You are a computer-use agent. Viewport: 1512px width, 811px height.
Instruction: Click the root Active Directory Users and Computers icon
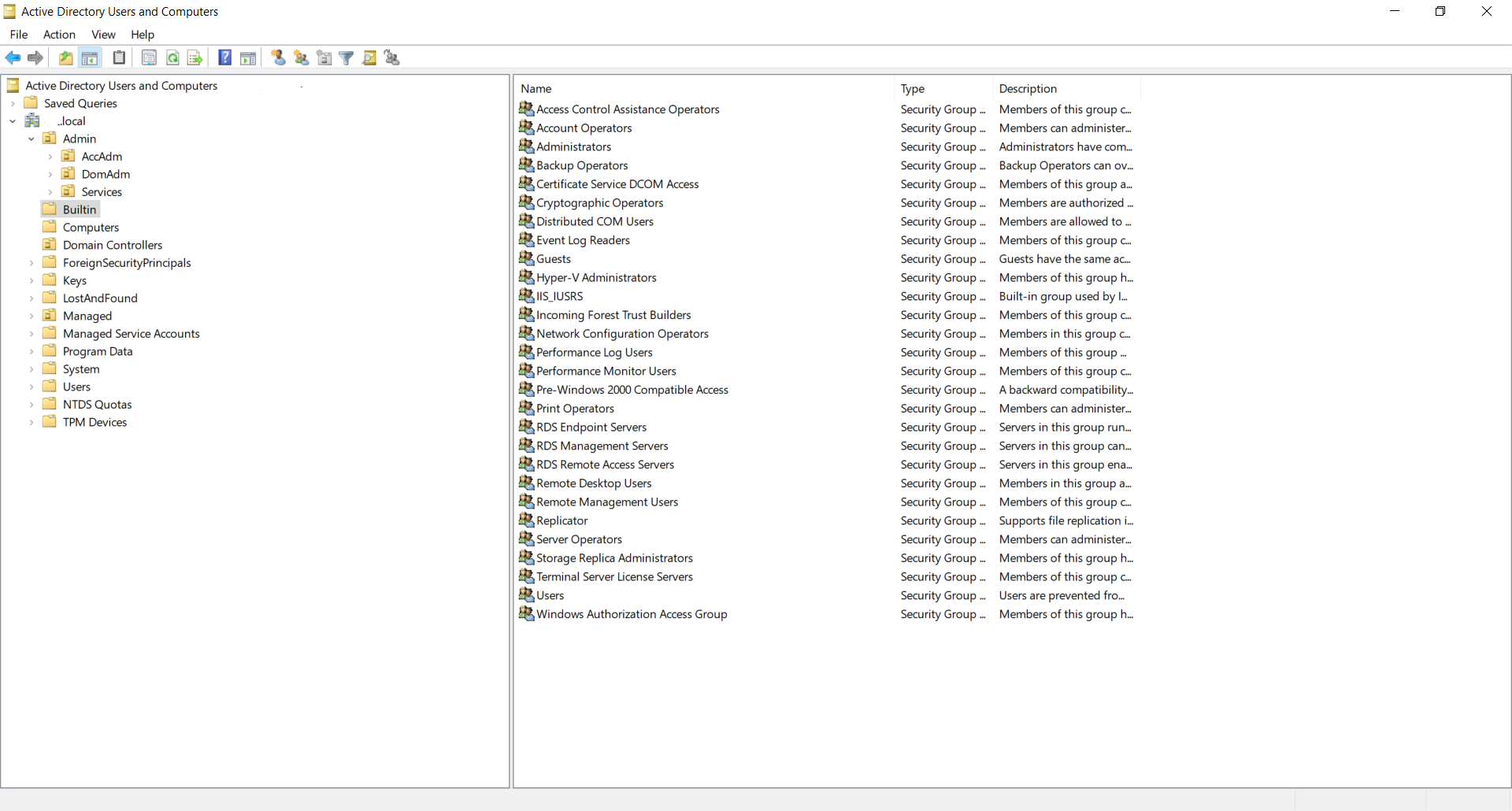[13, 85]
